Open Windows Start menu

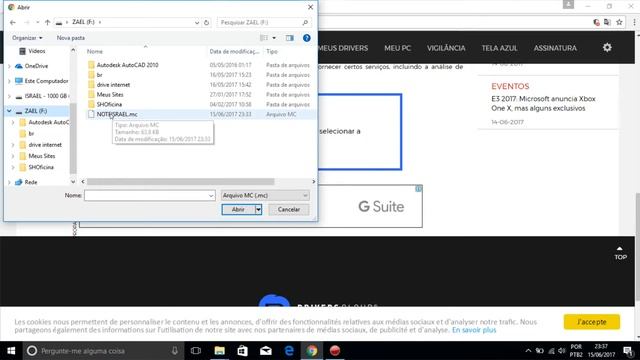[11, 351]
